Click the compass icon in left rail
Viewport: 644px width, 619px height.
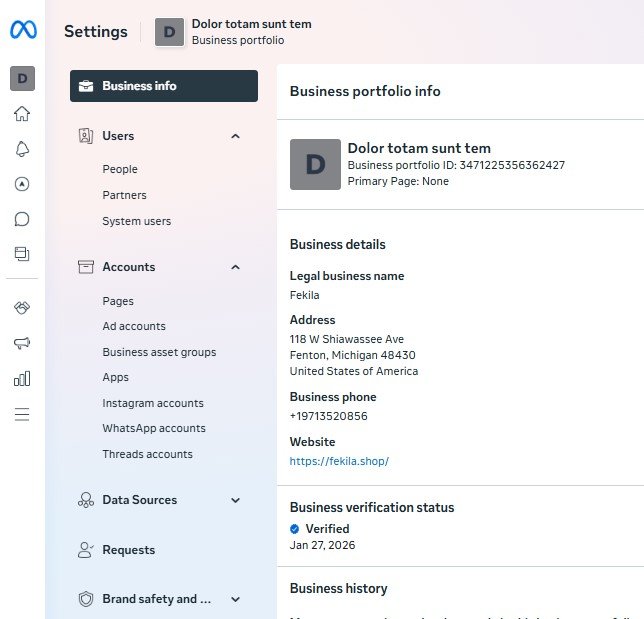[22, 184]
